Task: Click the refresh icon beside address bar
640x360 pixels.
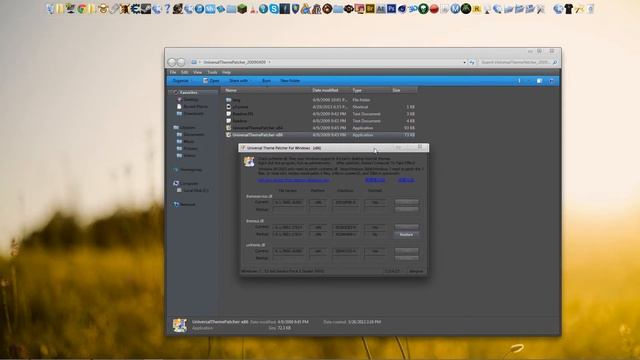Action: point(472,62)
